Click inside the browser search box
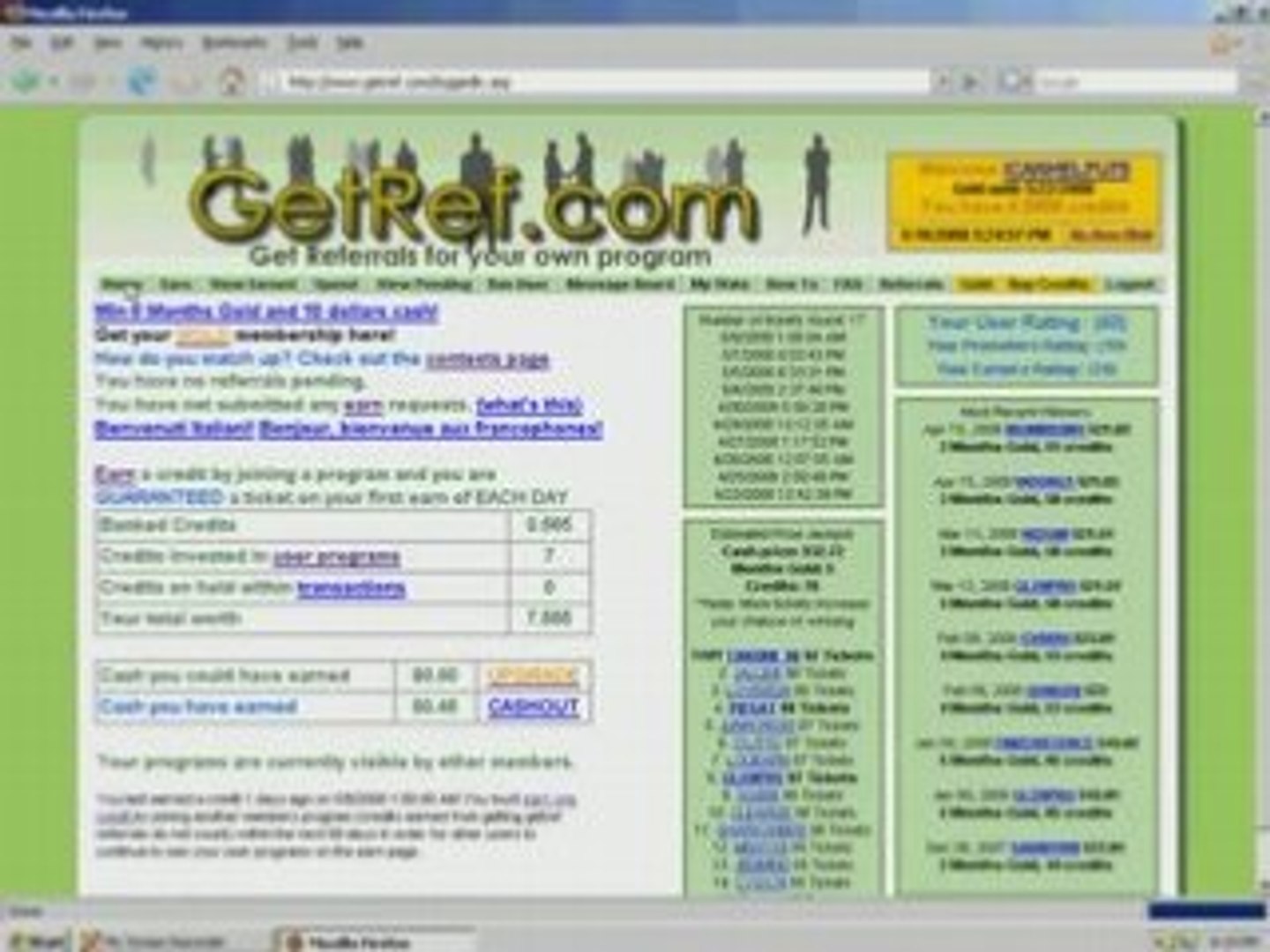 1133,82
